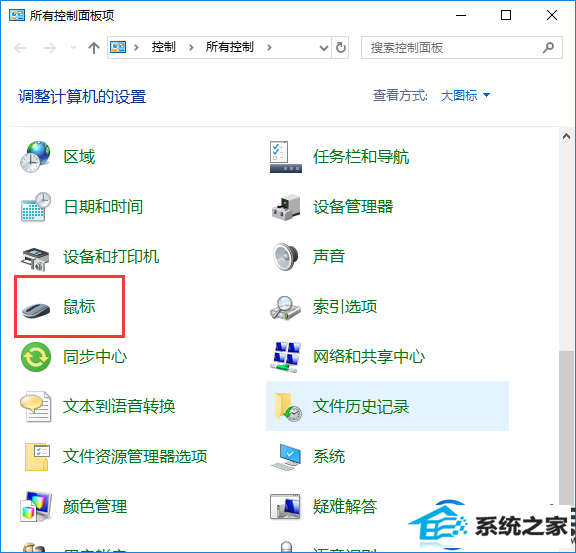Select the 控制 breadcrumb segment
This screenshot has width=576, height=553.
point(163,47)
